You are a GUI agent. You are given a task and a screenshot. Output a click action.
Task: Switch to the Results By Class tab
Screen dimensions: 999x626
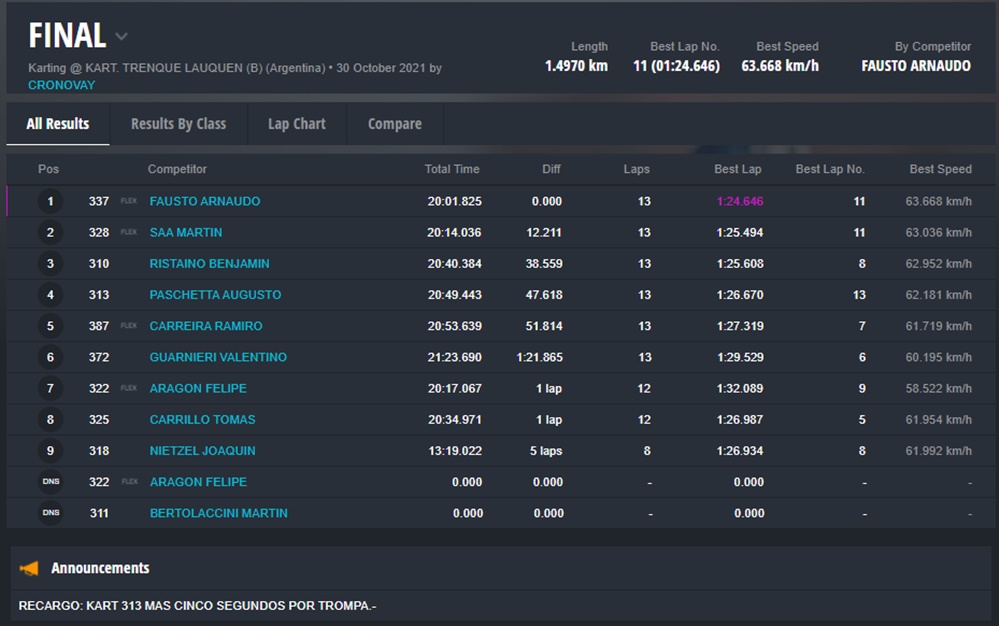[178, 124]
